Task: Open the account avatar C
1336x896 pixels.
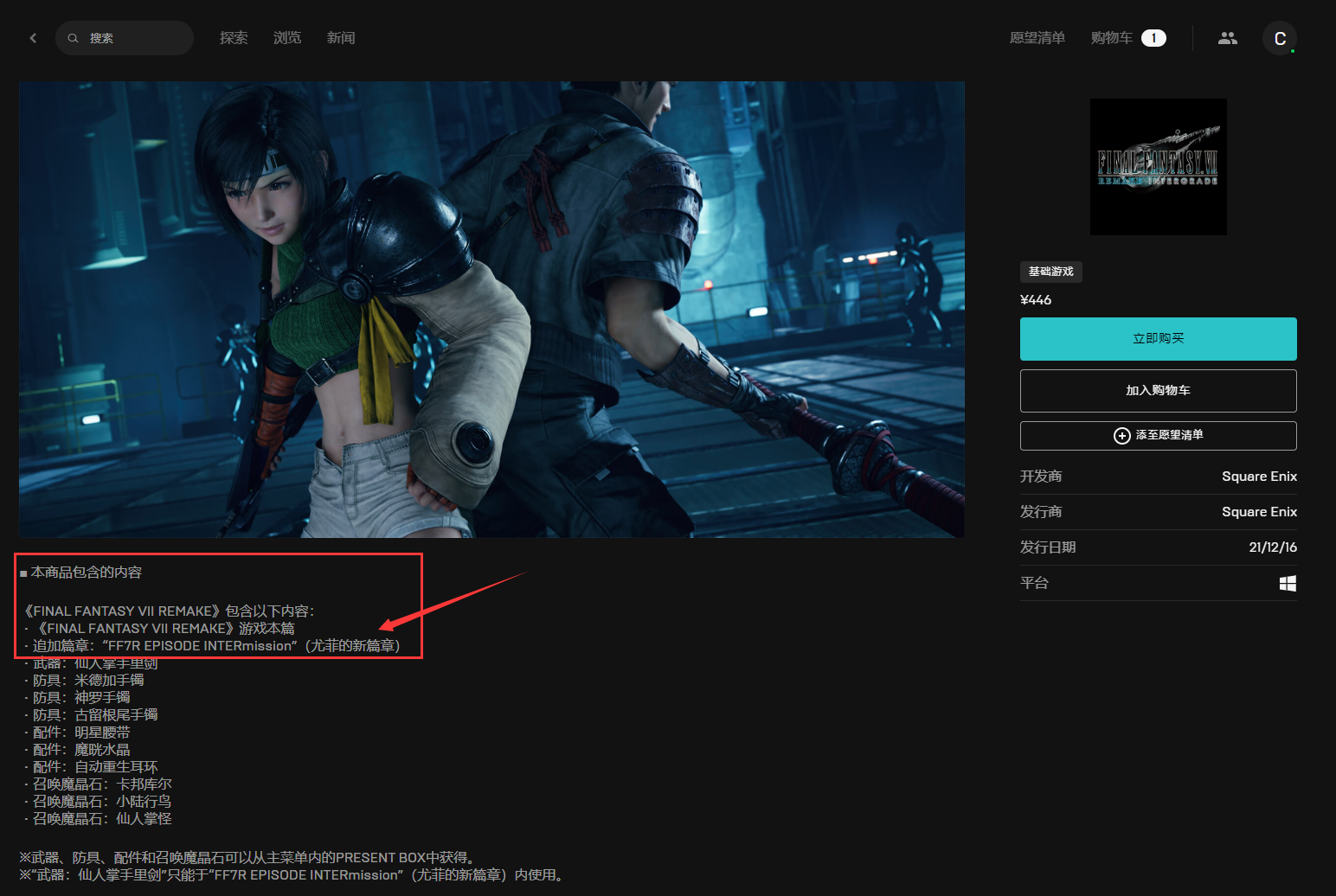Action: (1280, 38)
